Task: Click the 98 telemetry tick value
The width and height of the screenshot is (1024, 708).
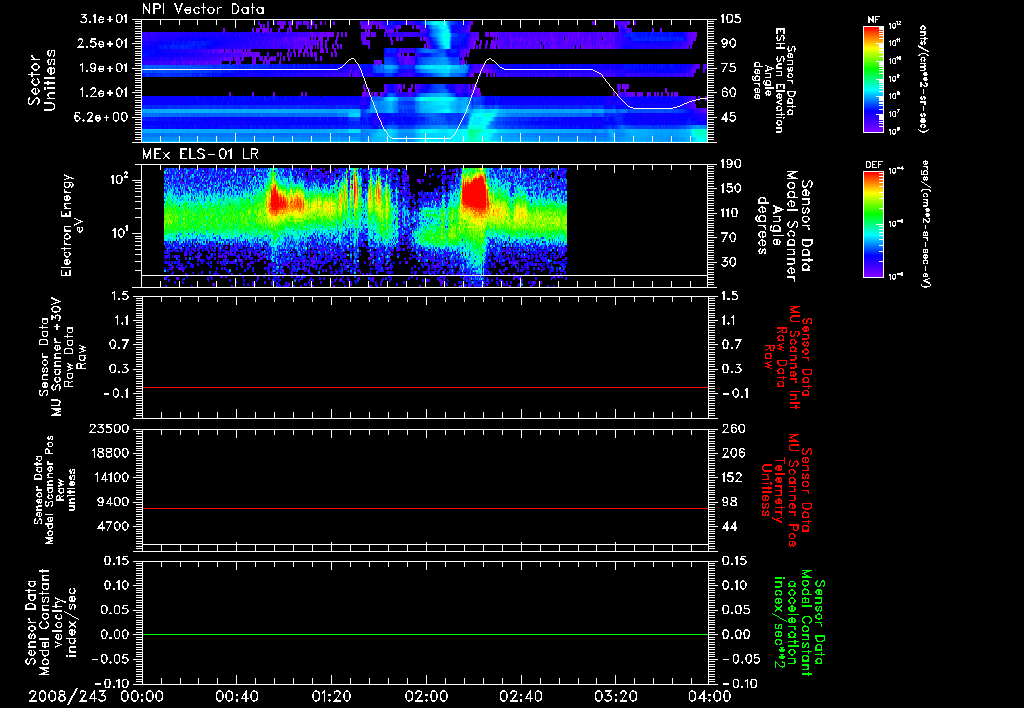Action: [x=728, y=502]
